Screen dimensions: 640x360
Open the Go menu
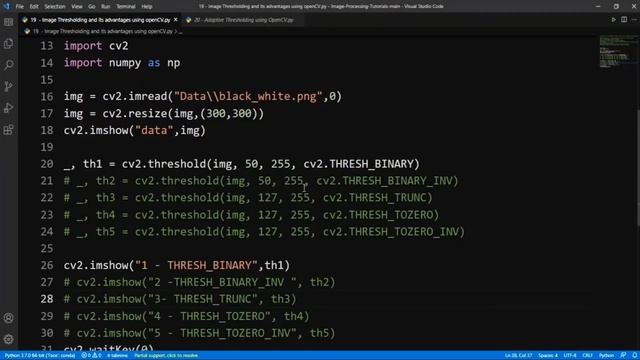point(91,7)
